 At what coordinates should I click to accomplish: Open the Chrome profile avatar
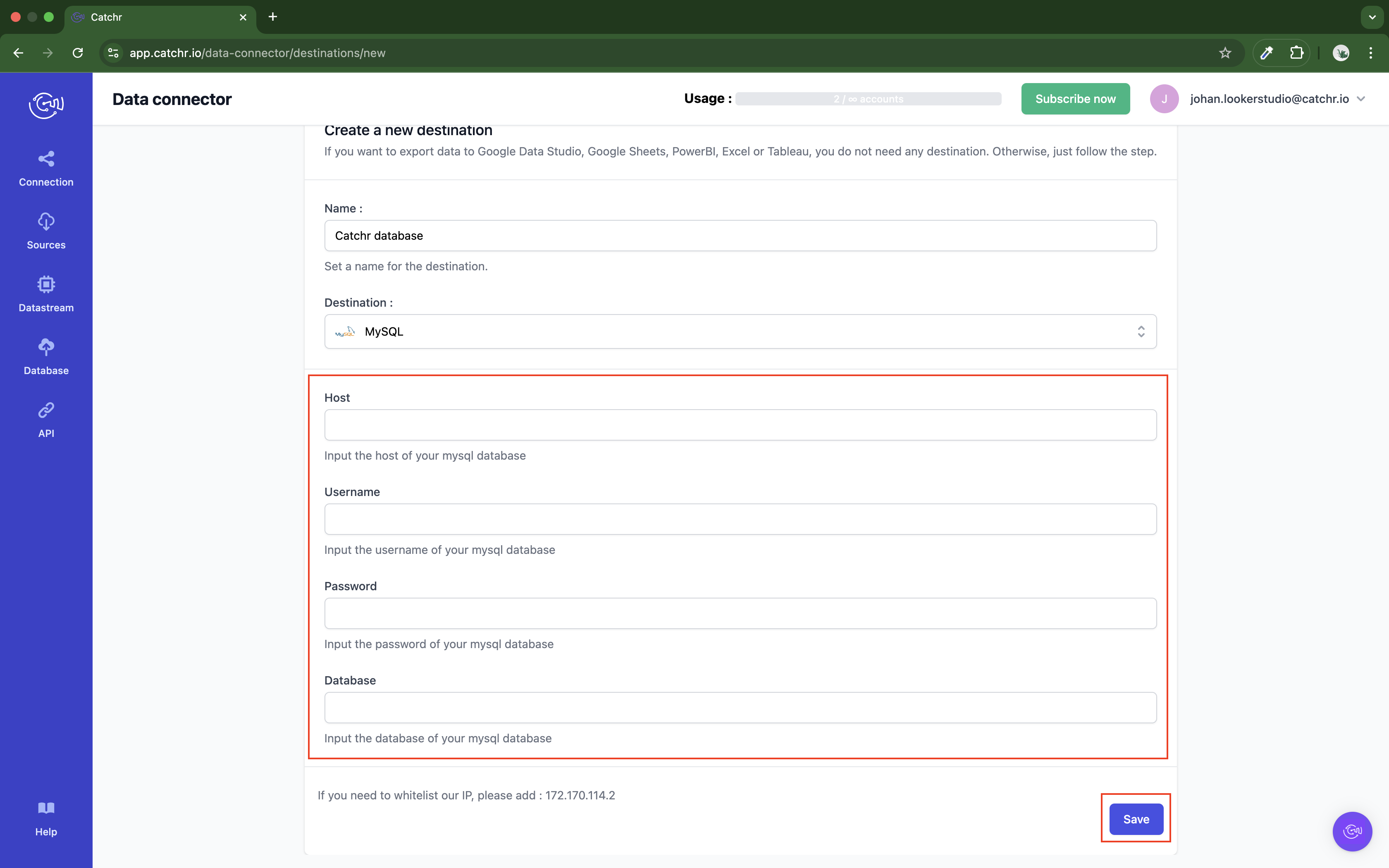[x=1341, y=53]
